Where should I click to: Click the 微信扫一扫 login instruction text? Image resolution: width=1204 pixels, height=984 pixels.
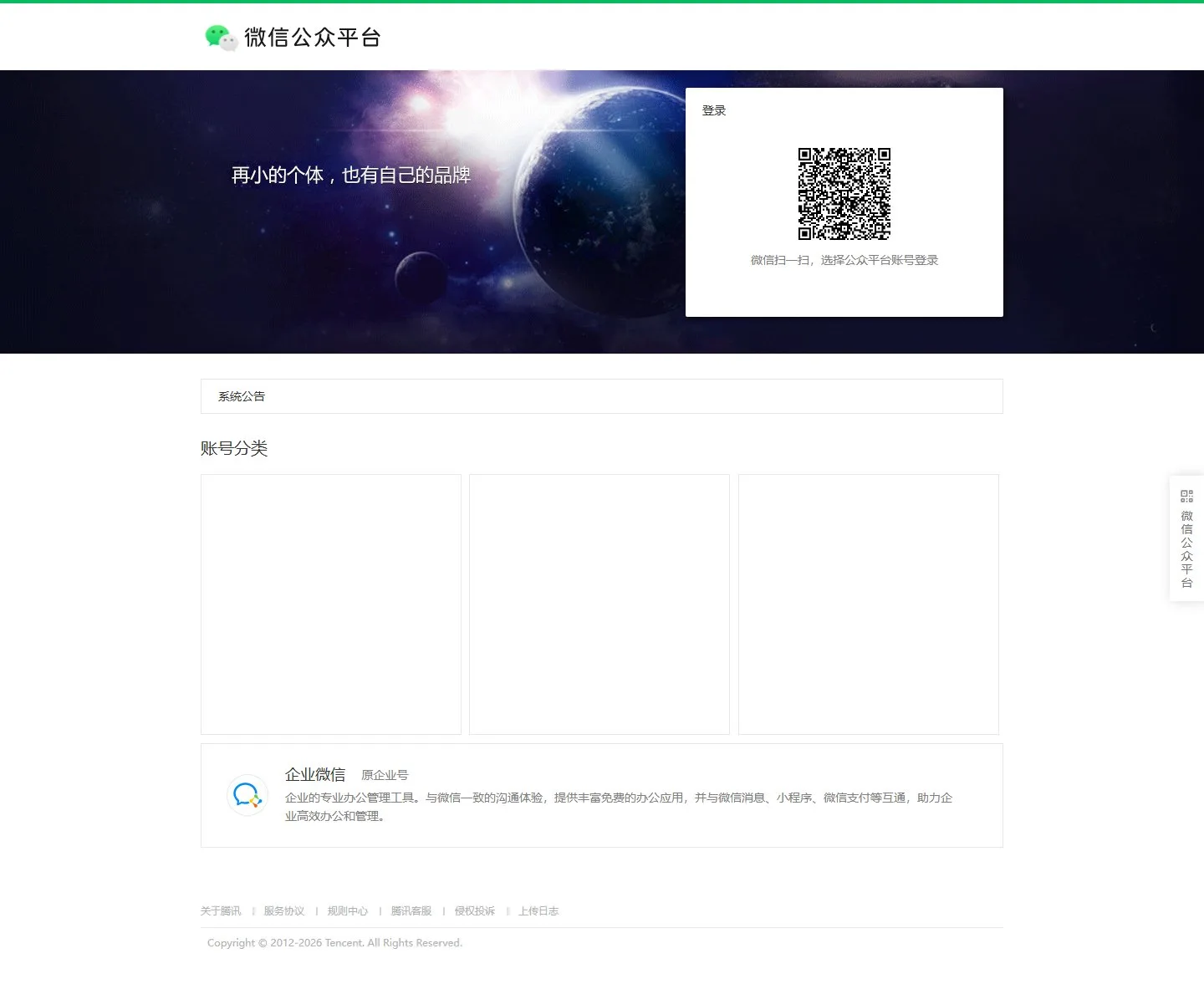pyautogui.click(x=844, y=260)
